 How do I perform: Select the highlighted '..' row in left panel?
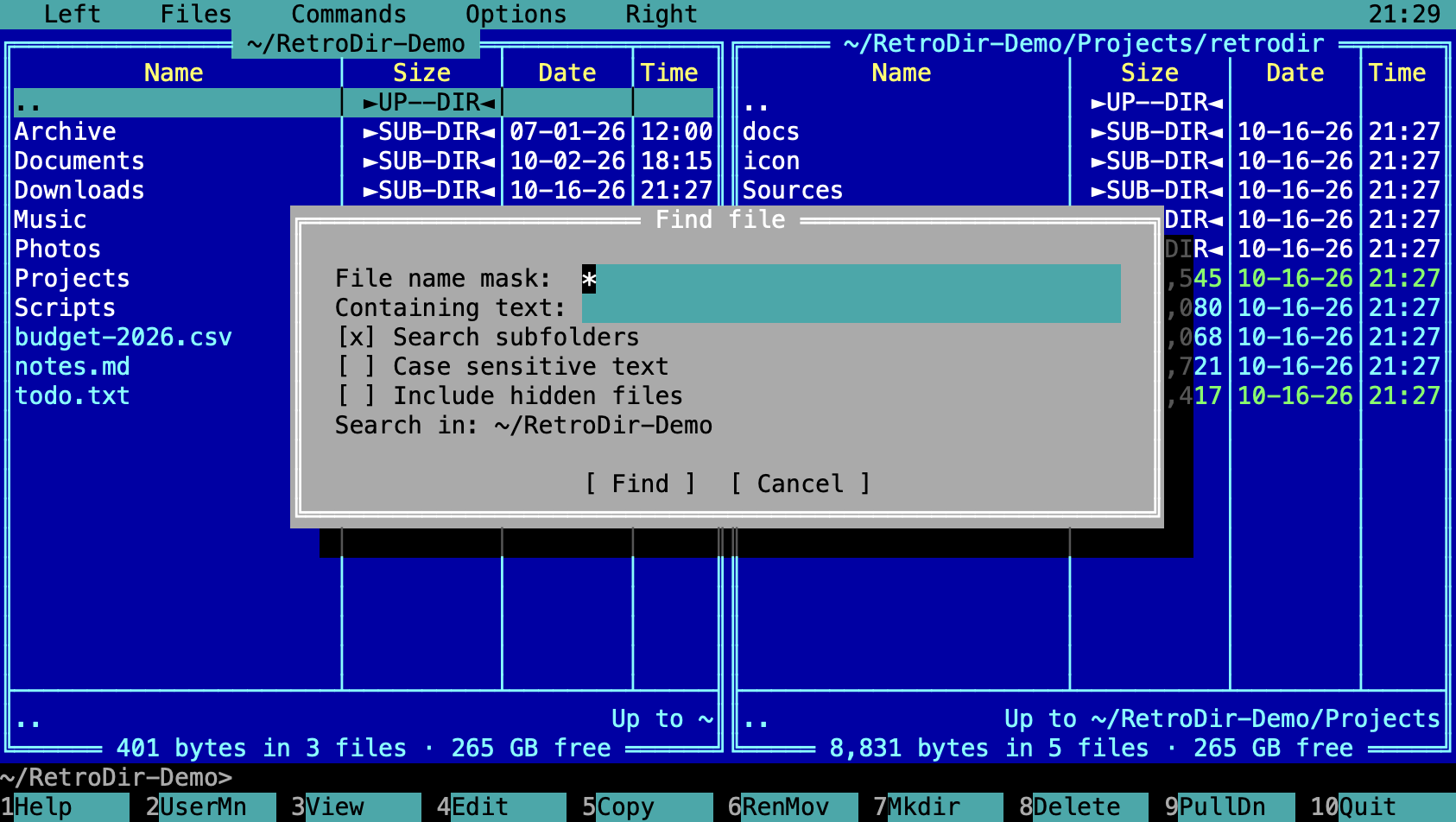pos(364,103)
